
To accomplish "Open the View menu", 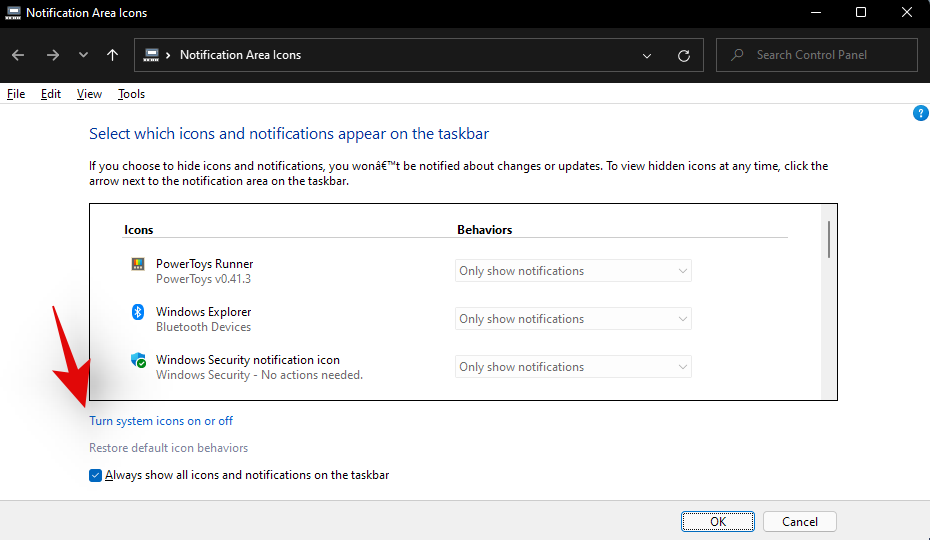I will (x=89, y=94).
